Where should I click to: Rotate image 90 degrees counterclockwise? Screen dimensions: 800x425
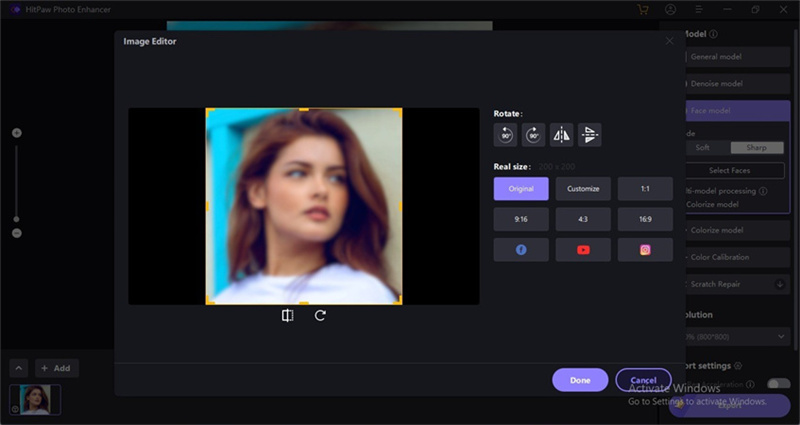506,135
